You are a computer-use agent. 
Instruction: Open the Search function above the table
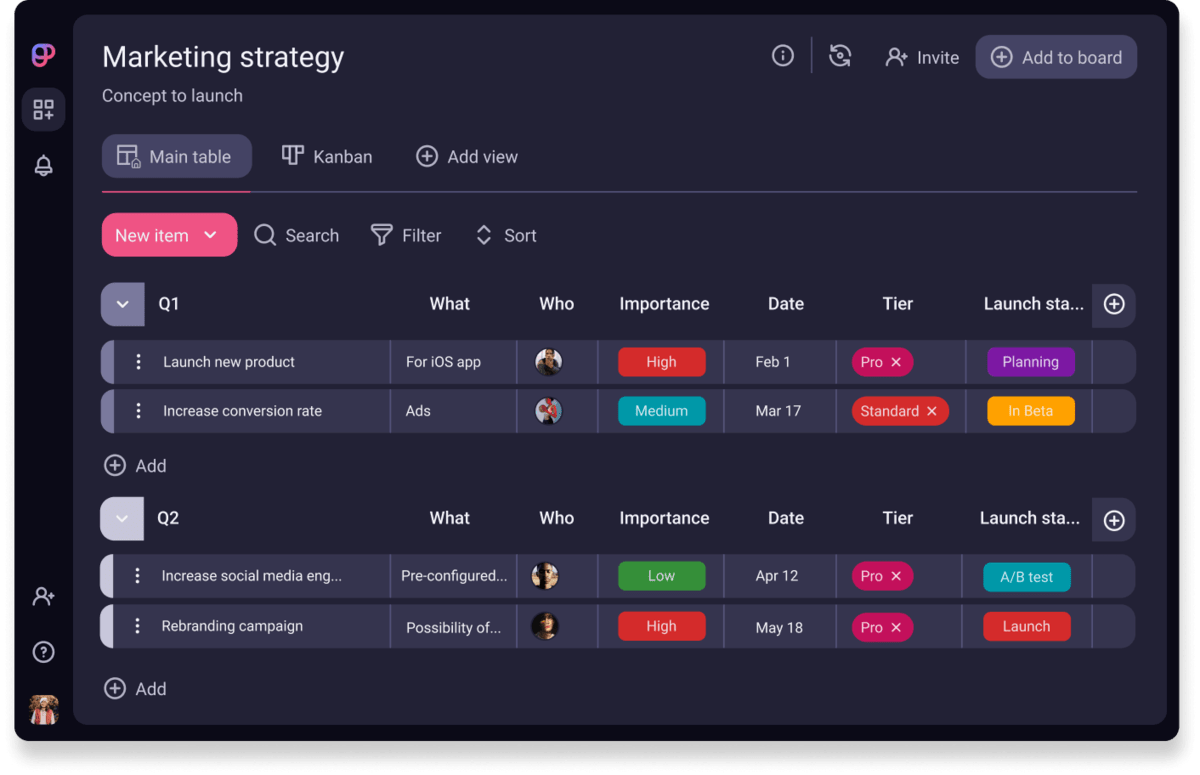296,235
